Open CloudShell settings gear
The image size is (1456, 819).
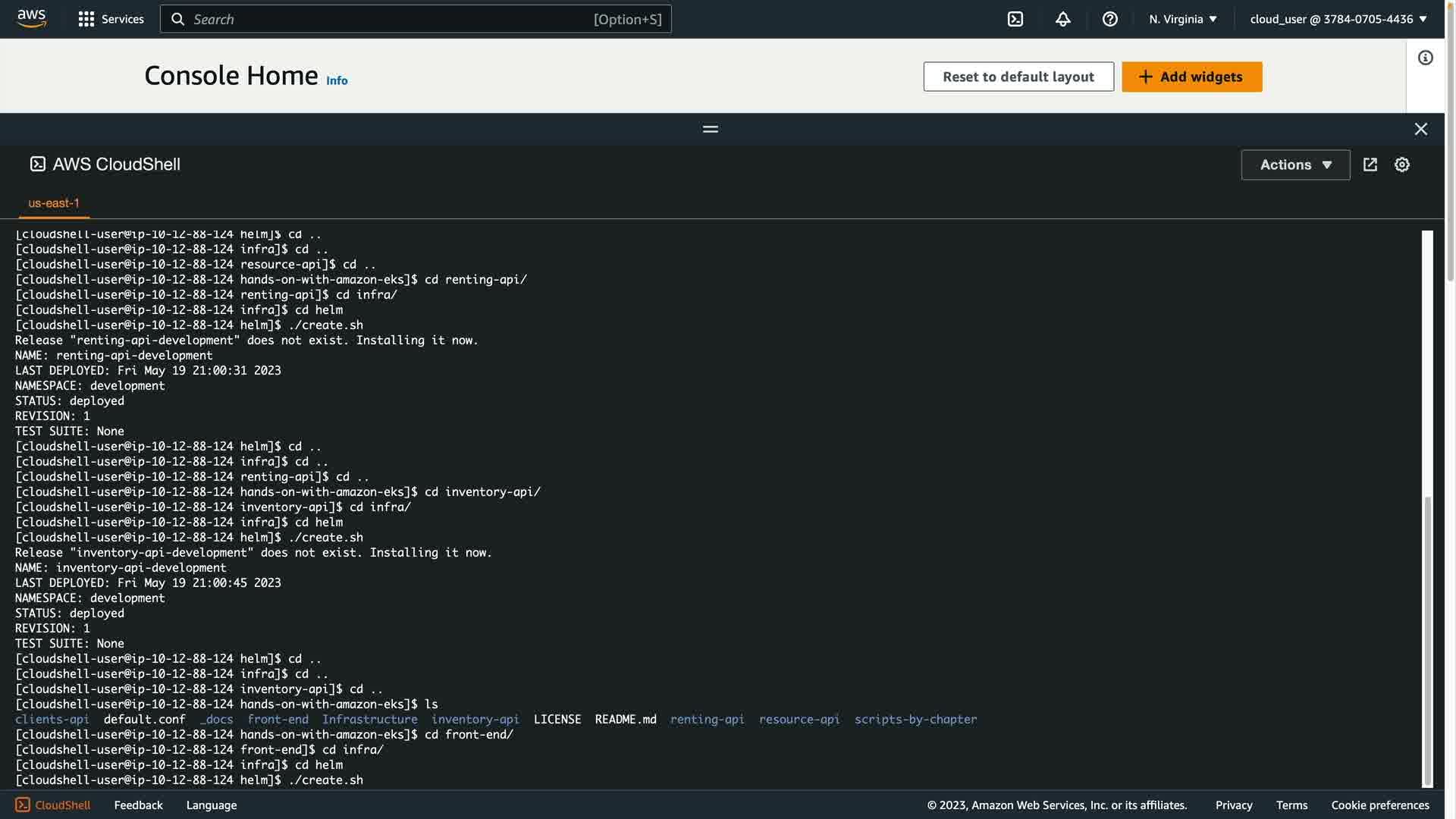pyautogui.click(x=1401, y=165)
